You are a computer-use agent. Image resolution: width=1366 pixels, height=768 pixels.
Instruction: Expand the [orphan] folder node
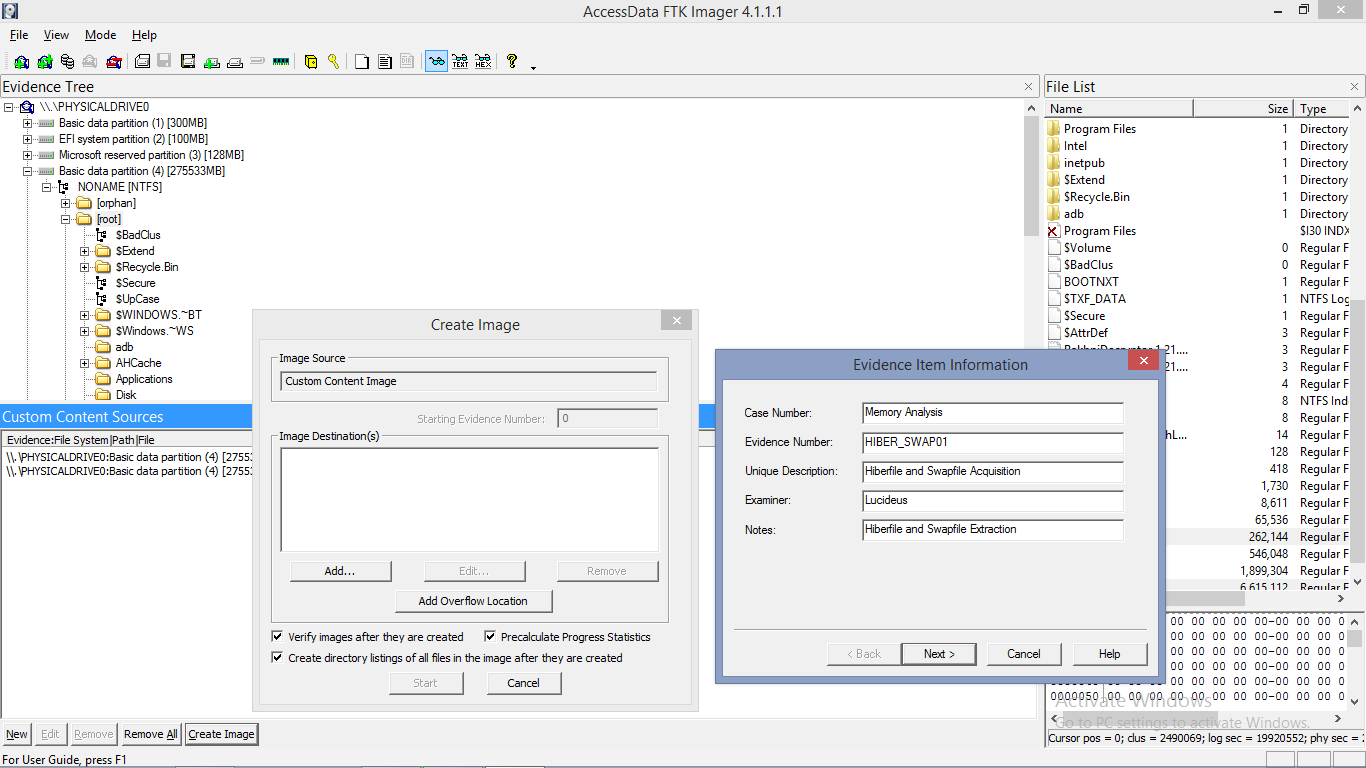[66, 203]
